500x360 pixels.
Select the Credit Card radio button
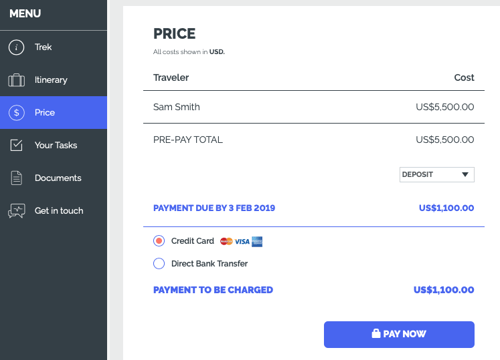click(x=159, y=241)
